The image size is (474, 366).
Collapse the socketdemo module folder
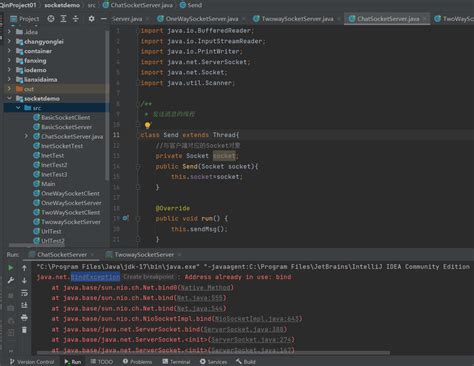[x=9, y=98]
